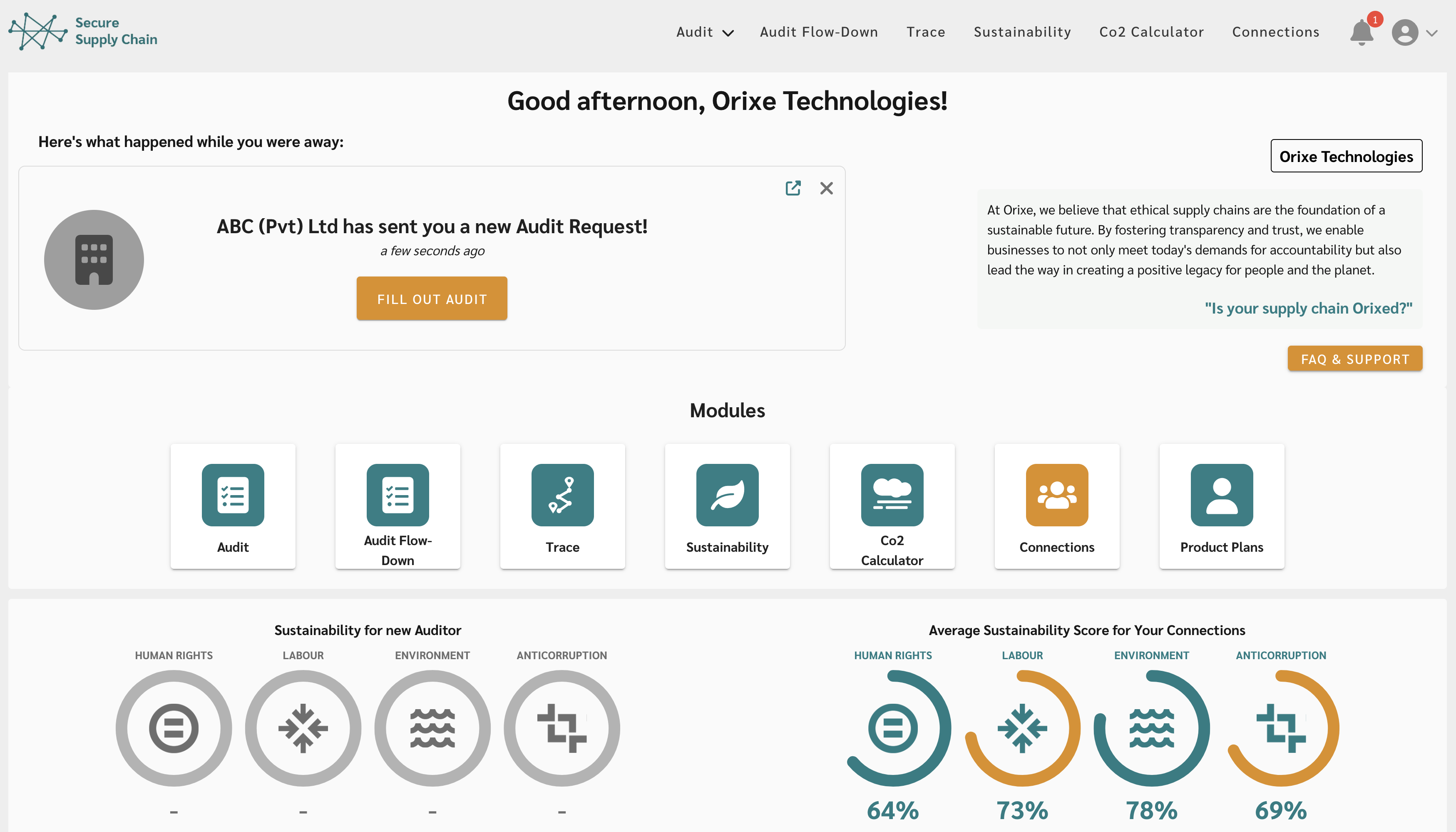This screenshot has height=832, width=1456.
Task: Dismiss the ABC audit request notification
Action: point(826,188)
